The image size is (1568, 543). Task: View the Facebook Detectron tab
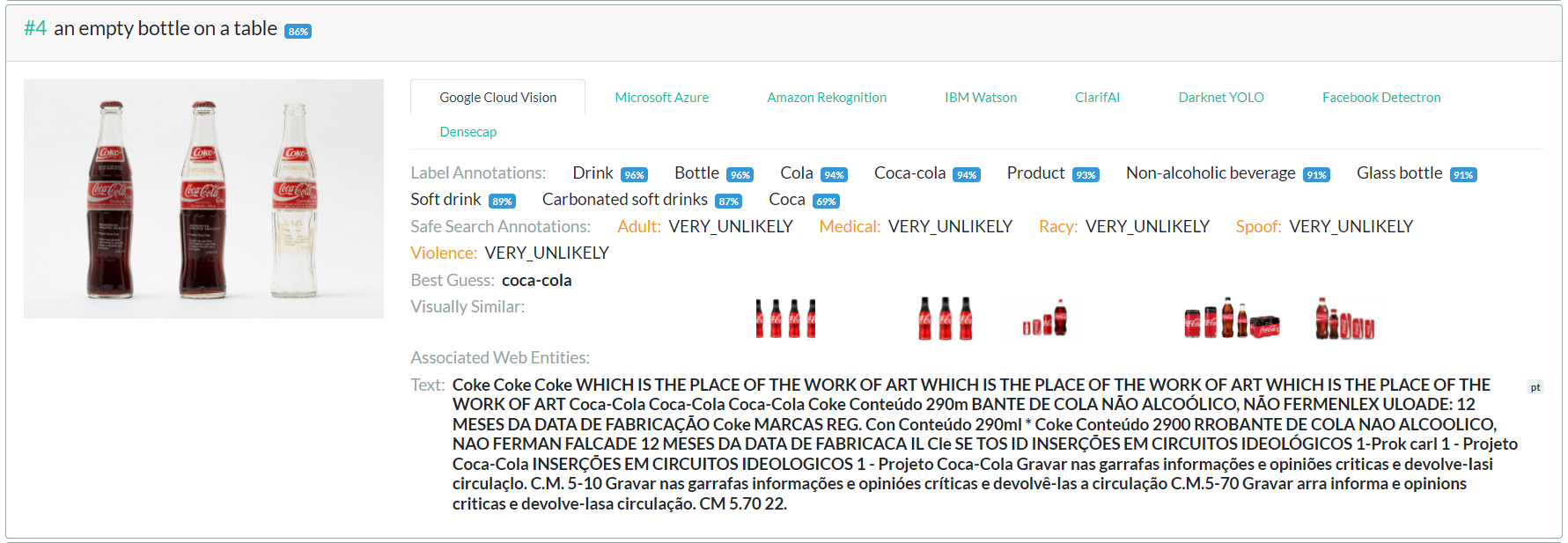(1381, 98)
